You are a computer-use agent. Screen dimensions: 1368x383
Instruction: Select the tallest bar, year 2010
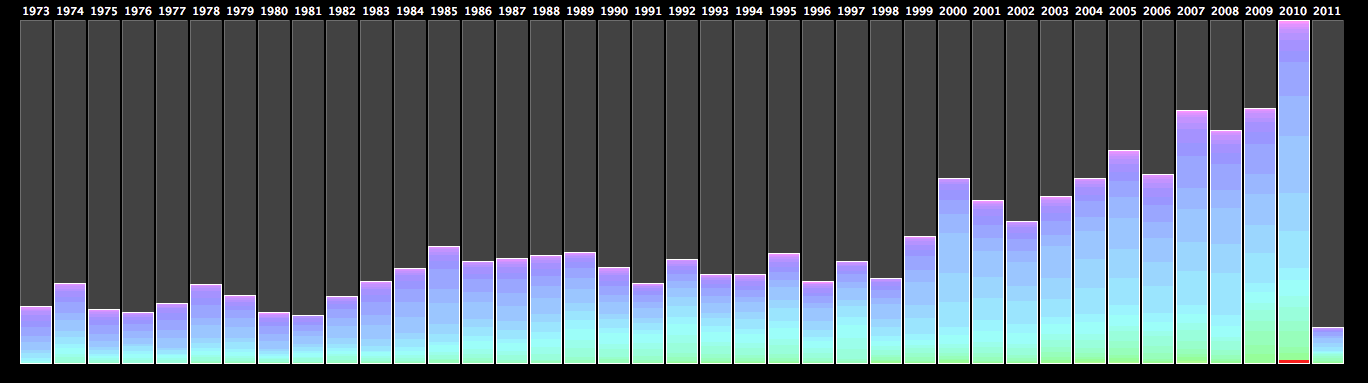click(x=1294, y=192)
